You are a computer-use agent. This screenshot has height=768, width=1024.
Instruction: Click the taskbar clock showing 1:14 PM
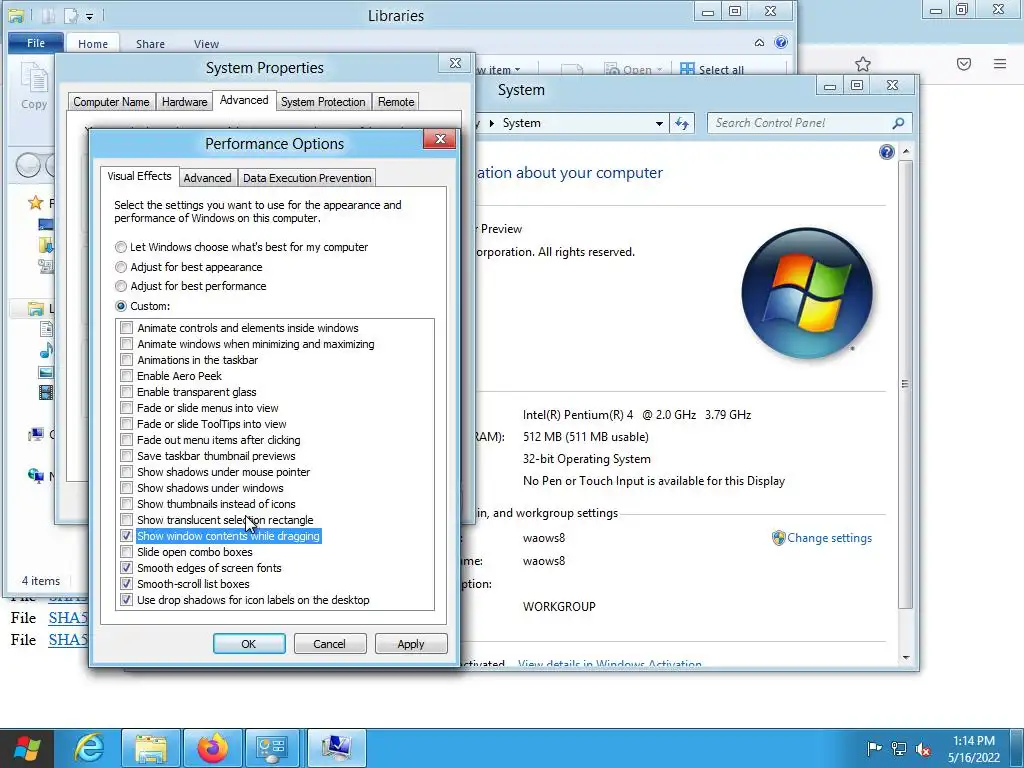pos(974,749)
